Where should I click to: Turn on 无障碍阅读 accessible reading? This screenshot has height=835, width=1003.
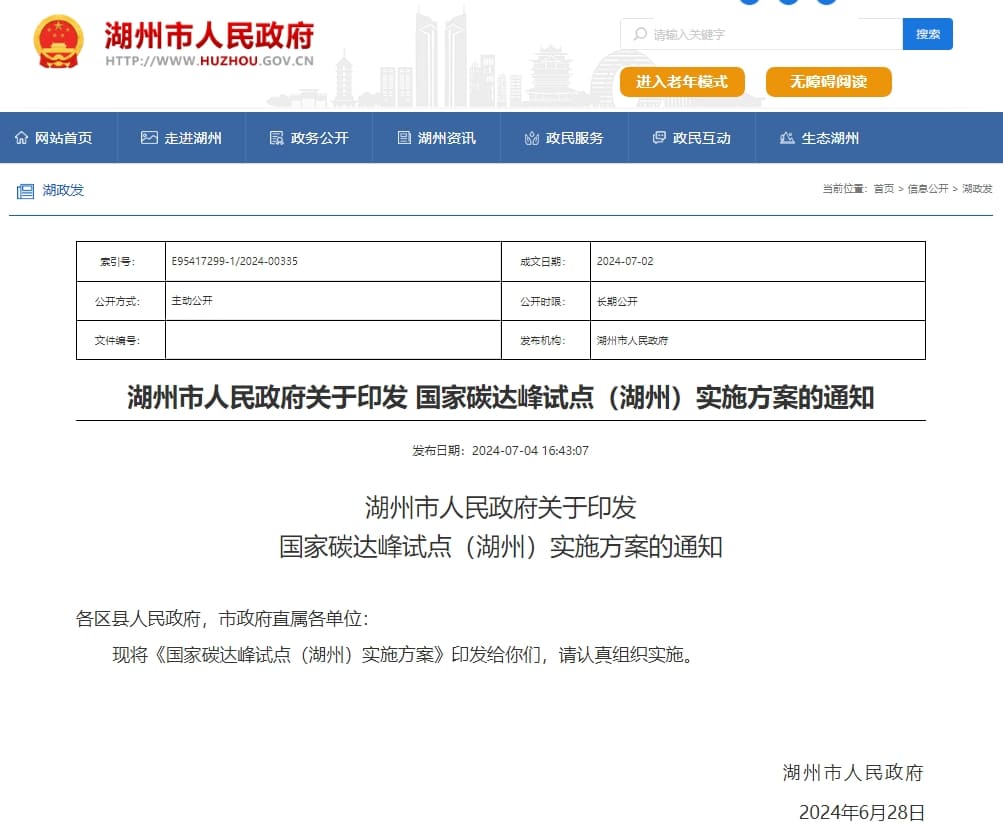pos(828,82)
